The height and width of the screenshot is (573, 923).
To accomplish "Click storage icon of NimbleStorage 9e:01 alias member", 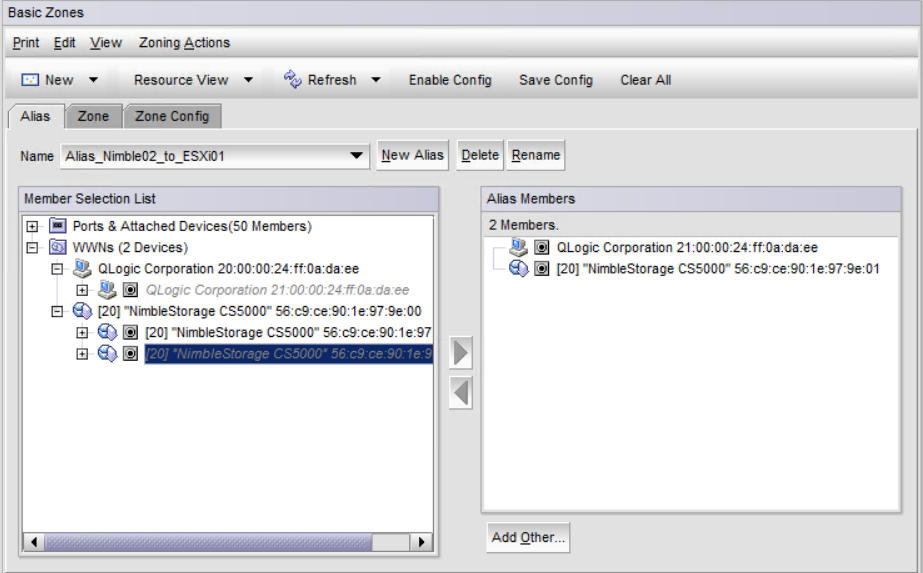I will [x=519, y=269].
